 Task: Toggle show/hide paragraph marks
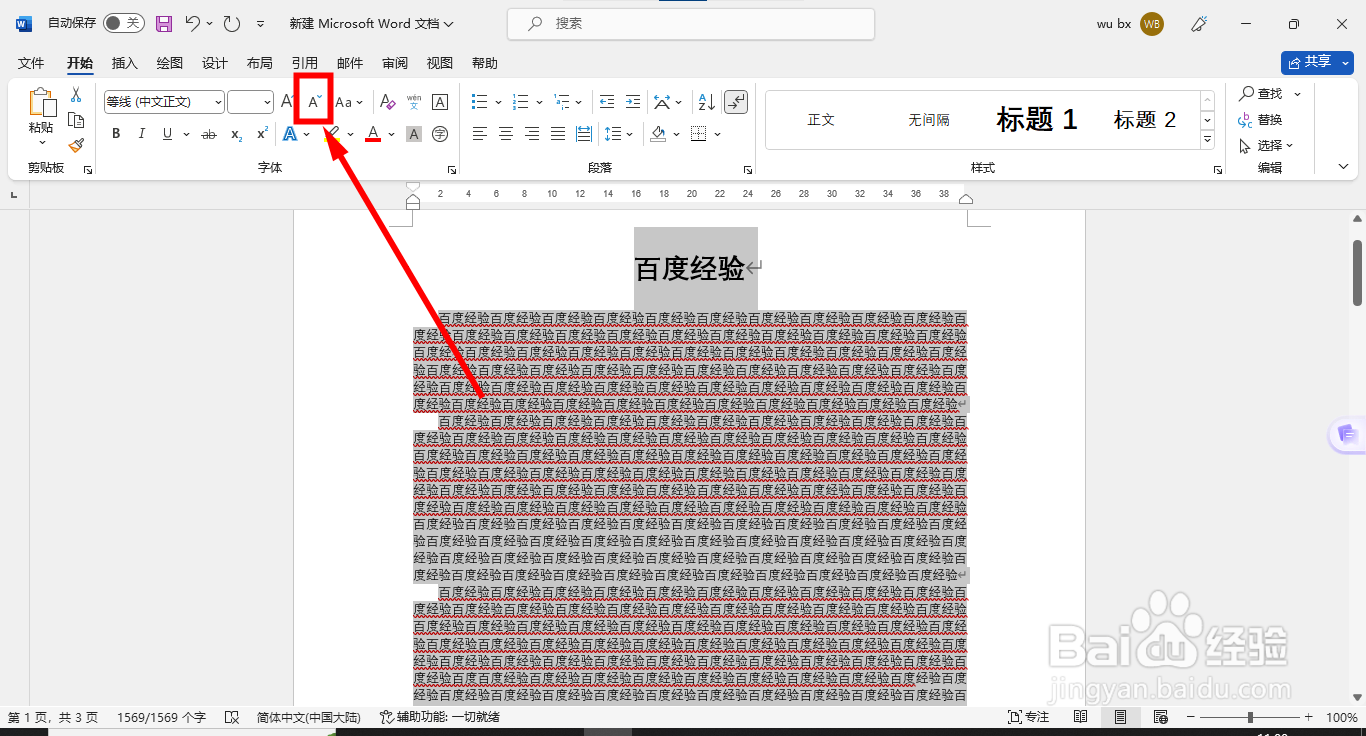coord(735,102)
